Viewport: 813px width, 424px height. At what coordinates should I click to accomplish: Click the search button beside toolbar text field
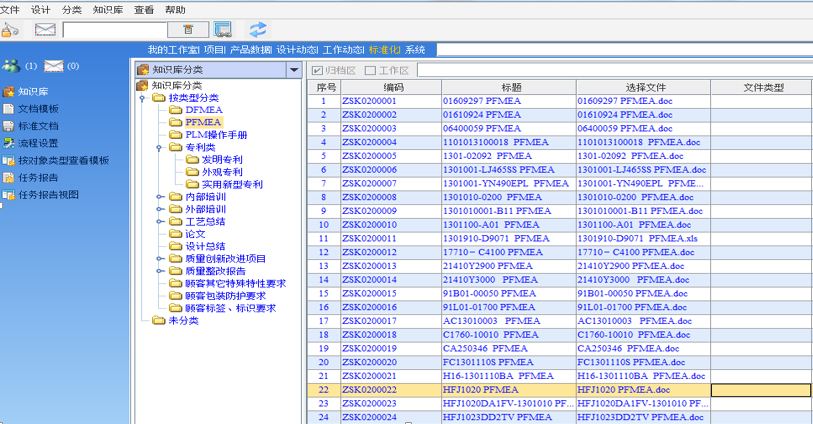189,30
